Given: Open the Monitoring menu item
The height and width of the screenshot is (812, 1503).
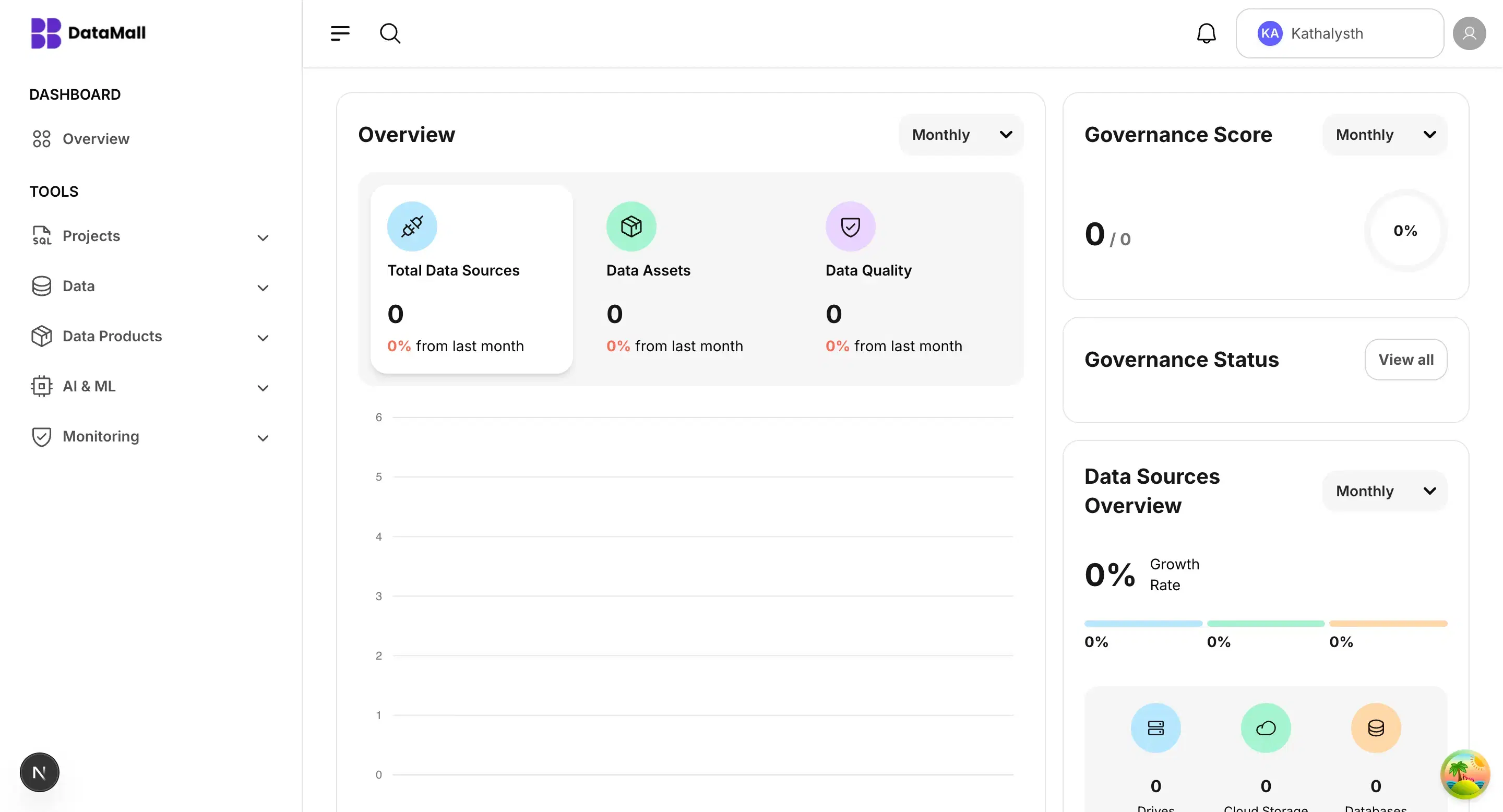Looking at the screenshot, I should click(x=150, y=436).
